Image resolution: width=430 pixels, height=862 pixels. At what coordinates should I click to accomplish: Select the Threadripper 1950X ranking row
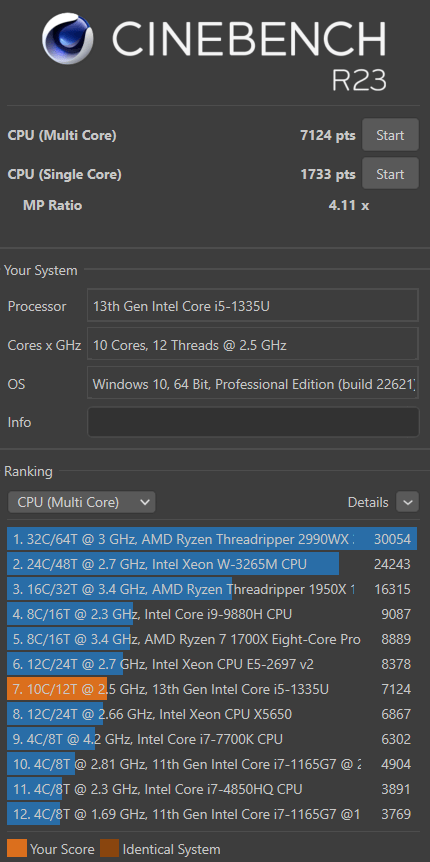point(212,589)
